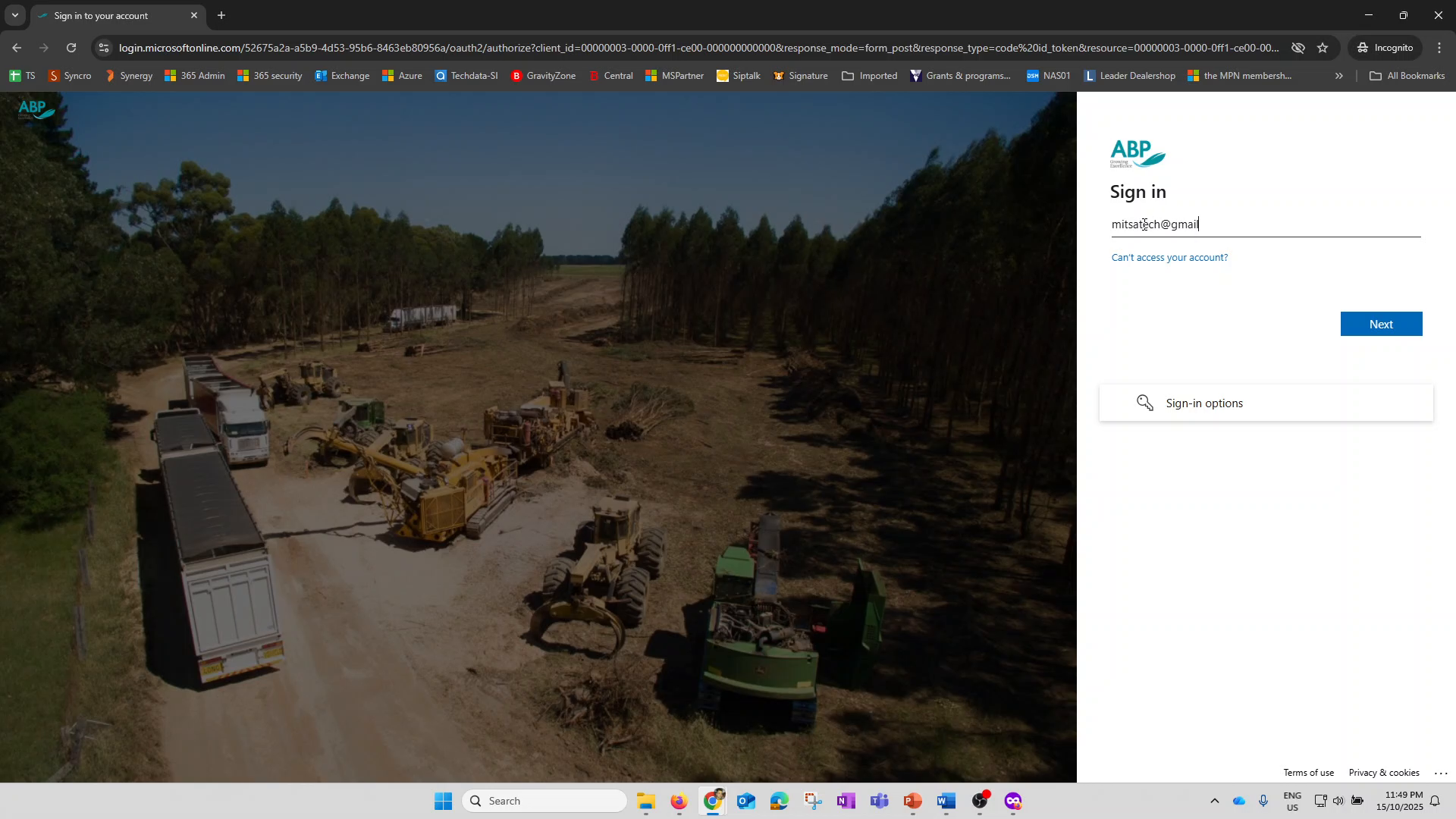Reload the sign-in page

pyautogui.click(x=71, y=47)
